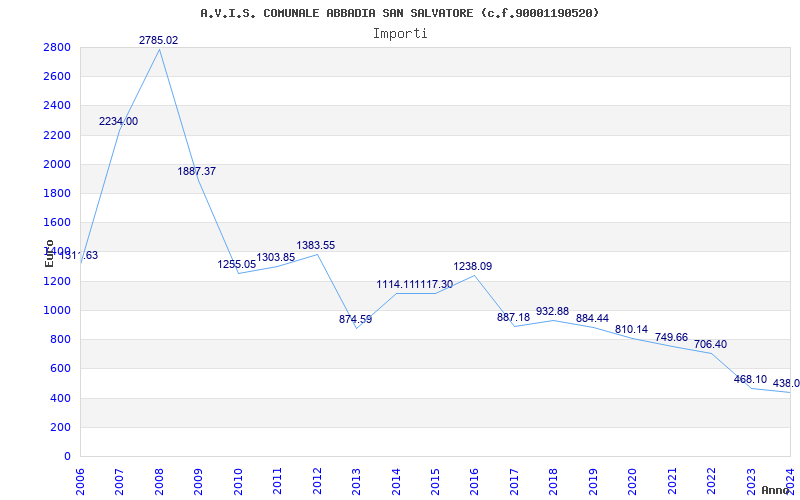
Task: Click the 887.18 data label
Action: (513, 317)
